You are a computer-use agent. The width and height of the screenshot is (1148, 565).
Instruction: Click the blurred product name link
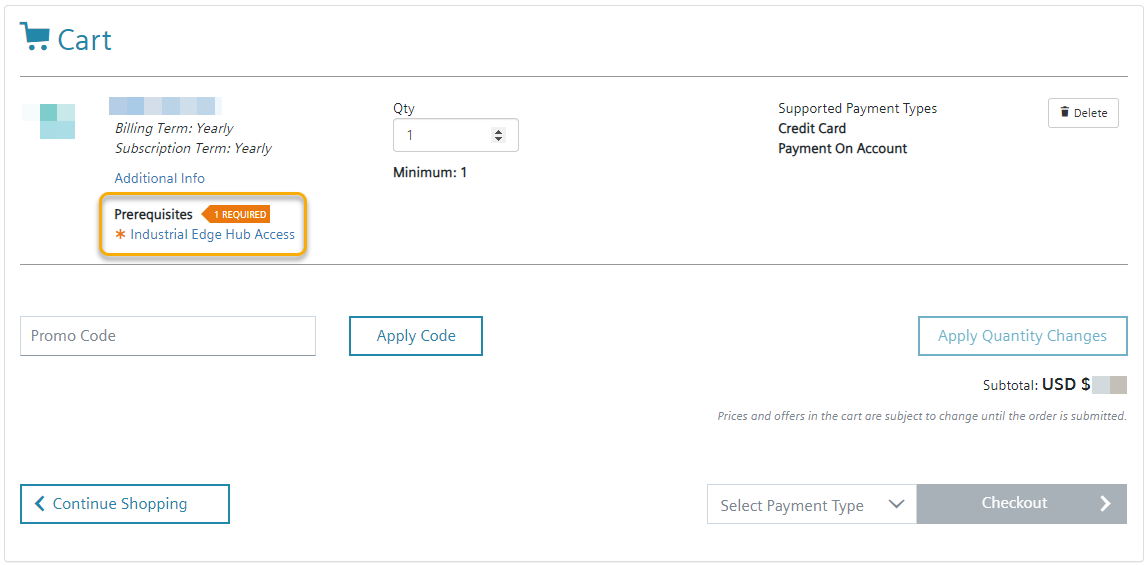[x=164, y=105]
